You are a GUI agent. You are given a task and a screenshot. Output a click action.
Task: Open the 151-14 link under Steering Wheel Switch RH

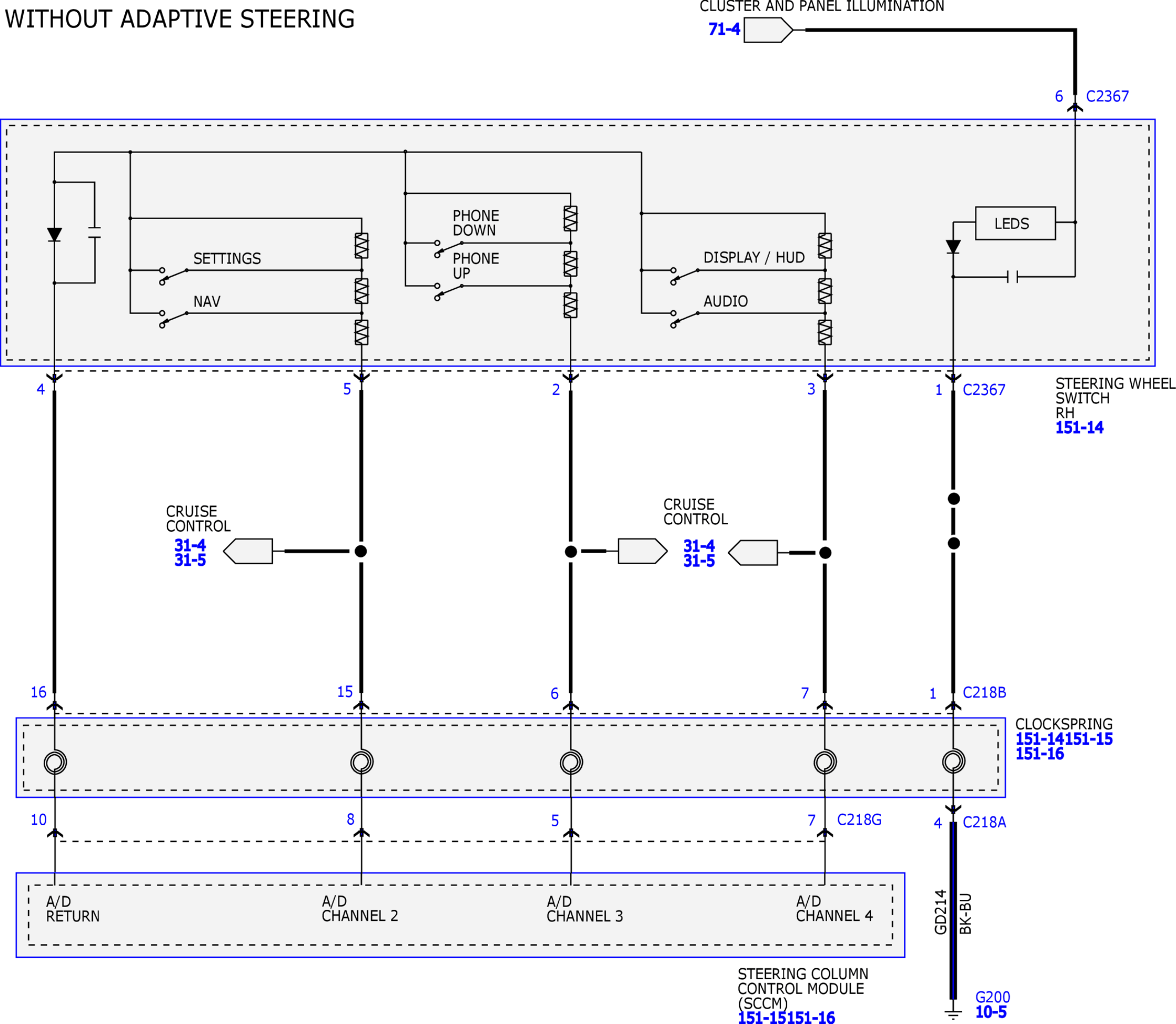(1079, 428)
